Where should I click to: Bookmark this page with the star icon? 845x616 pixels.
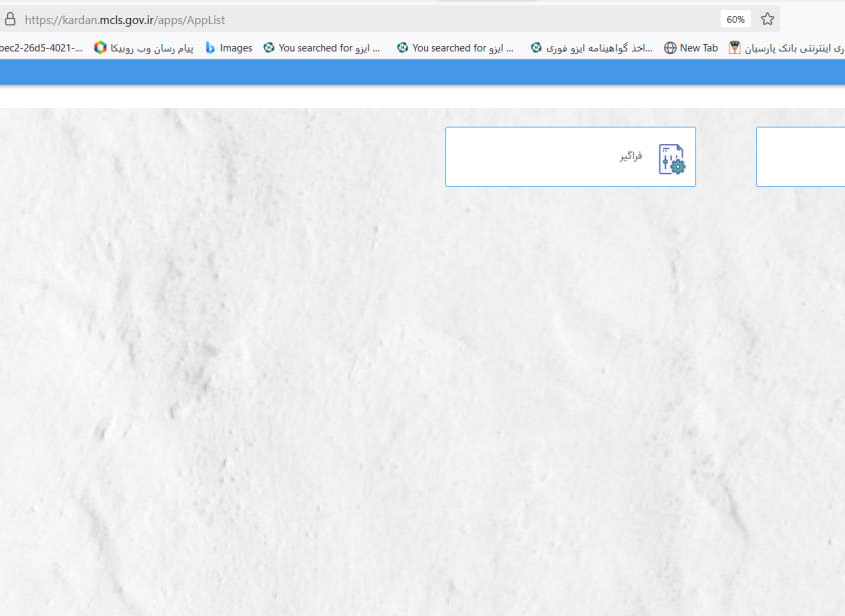pos(767,19)
